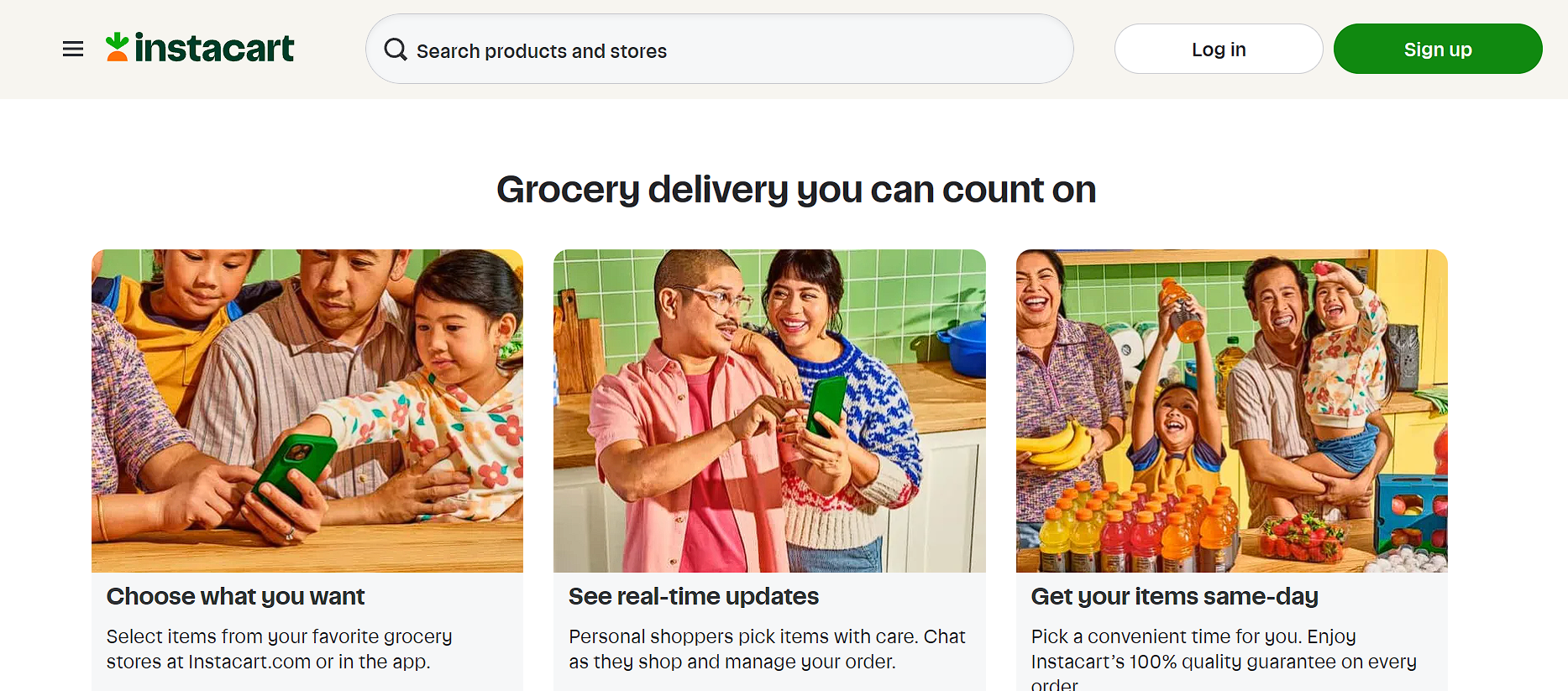Viewport: 1568px width, 691px height.
Task: Click the "See real-time updates" heading
Action: coord(694,596)
